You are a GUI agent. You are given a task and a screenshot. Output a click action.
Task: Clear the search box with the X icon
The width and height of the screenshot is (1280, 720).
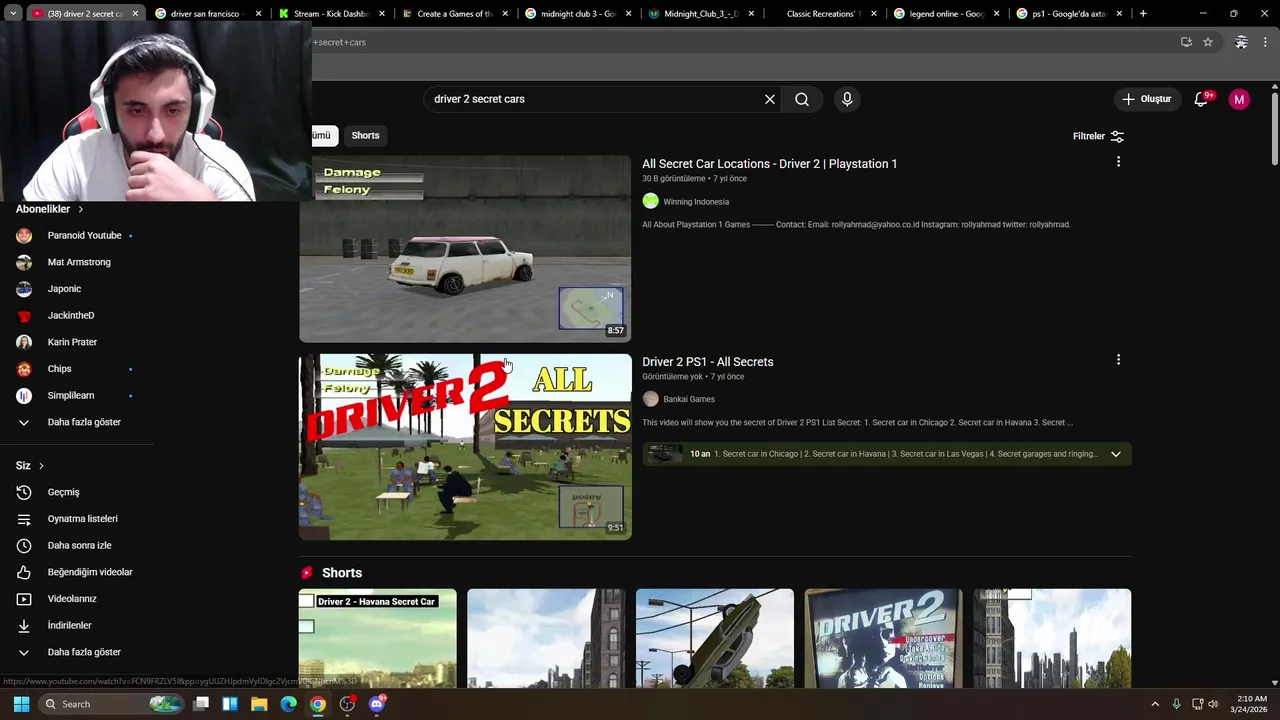coord(770,99)
